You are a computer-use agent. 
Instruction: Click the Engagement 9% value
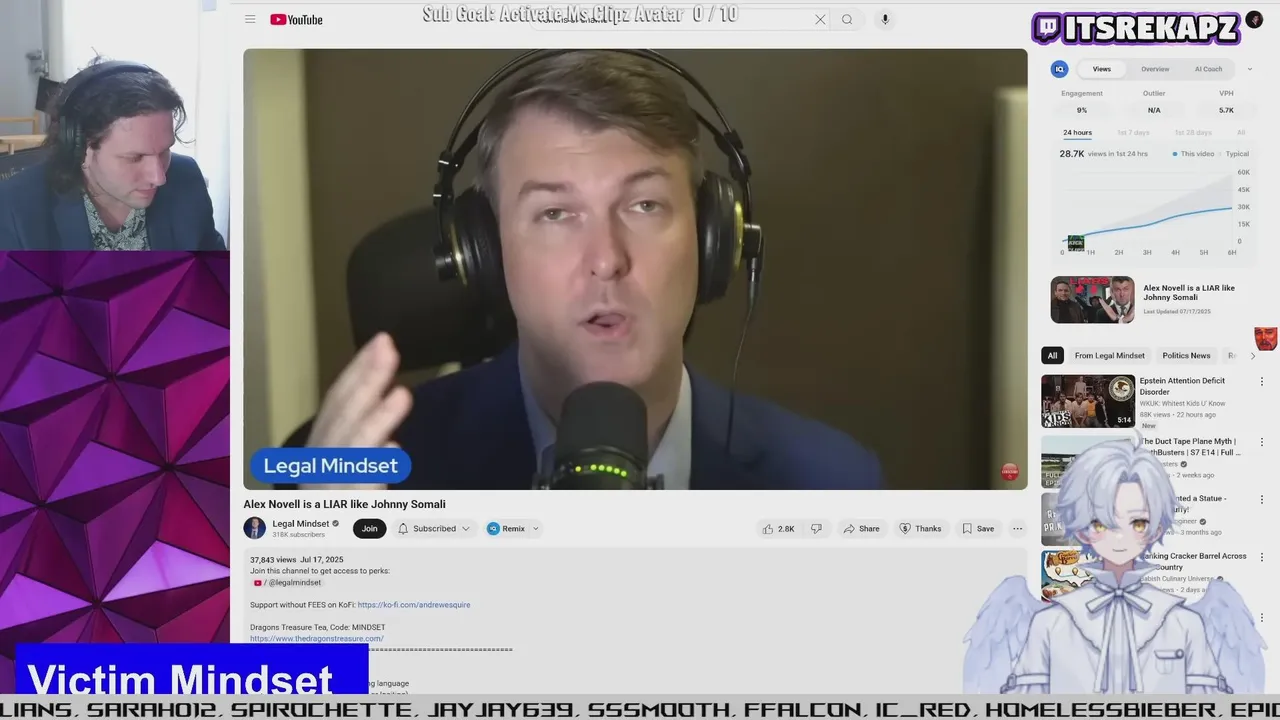(x=1081, y=110)
